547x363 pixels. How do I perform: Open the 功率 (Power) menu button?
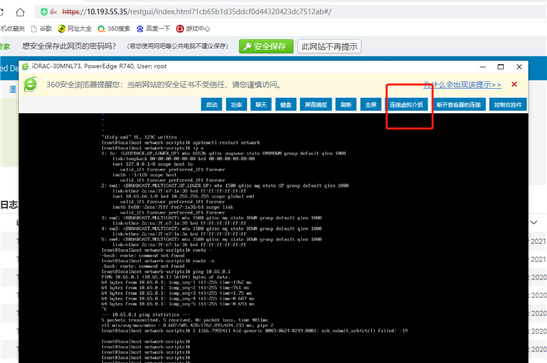click(236, 104)
